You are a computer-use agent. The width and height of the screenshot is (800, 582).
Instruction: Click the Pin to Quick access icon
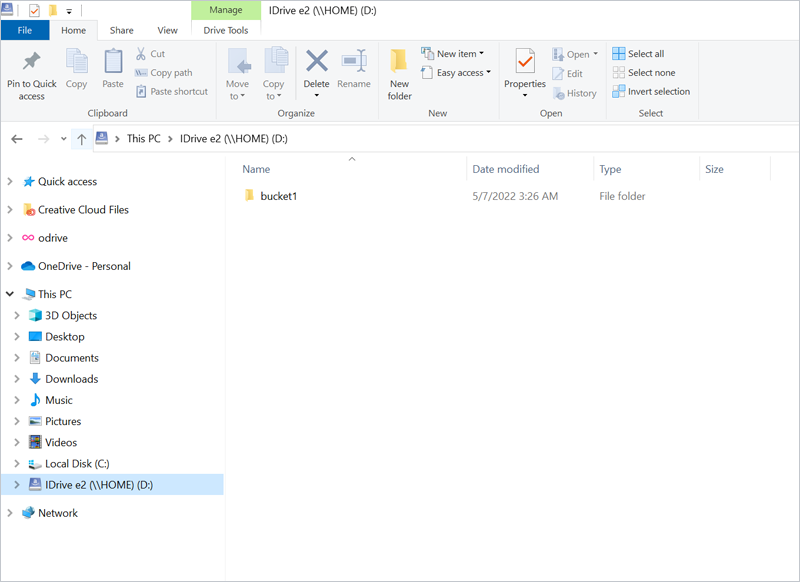click(31, 62)
